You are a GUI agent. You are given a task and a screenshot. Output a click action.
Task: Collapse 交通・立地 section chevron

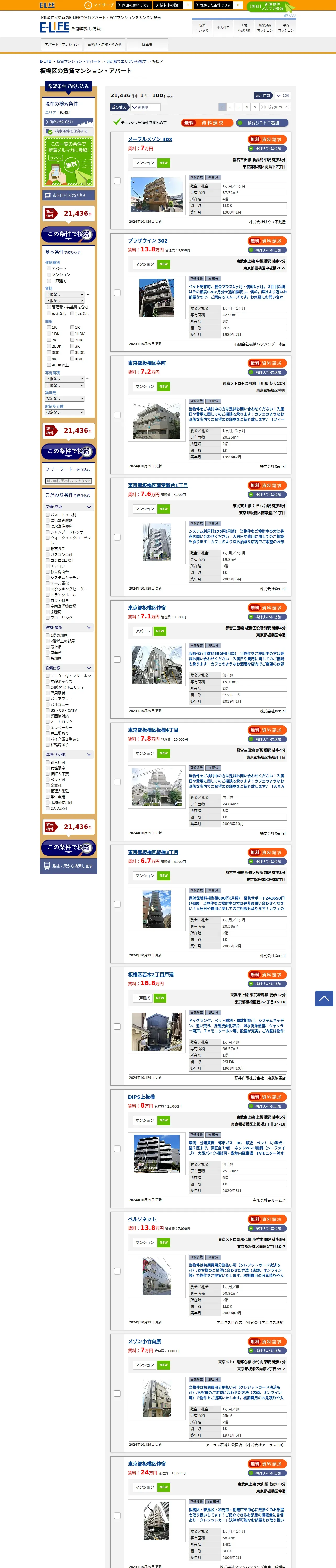(89, 507)
